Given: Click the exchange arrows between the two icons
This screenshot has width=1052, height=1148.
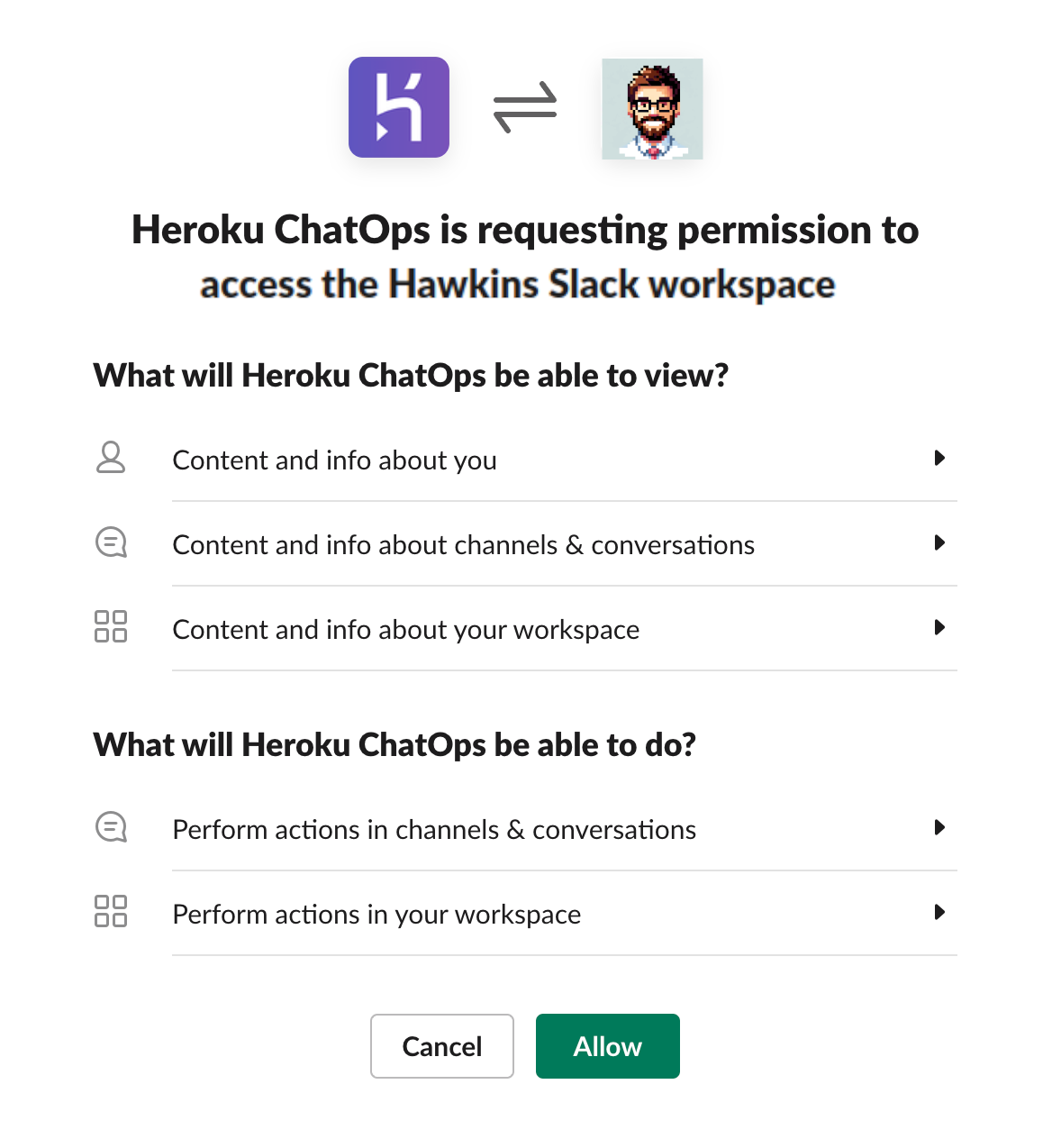Looking at the screenshot, I should [x=525, y=105].
